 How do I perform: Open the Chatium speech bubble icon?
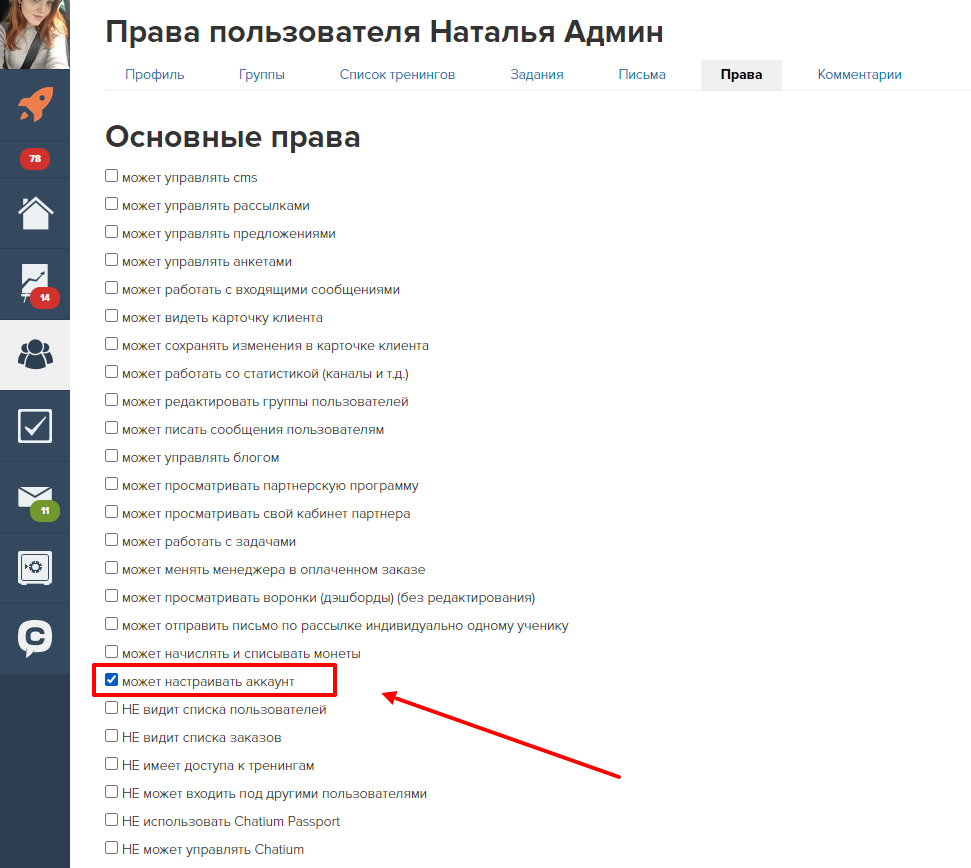point(35,638)
